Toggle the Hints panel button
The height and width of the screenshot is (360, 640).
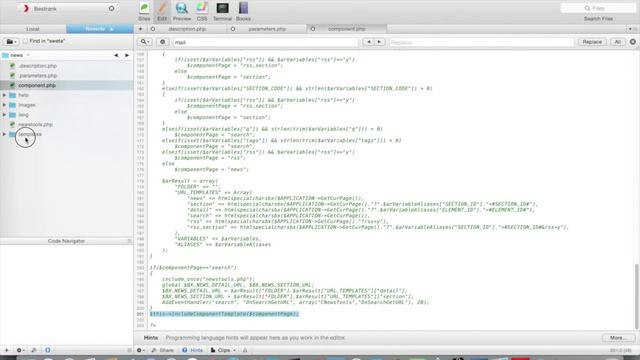[x=192, y=350]
